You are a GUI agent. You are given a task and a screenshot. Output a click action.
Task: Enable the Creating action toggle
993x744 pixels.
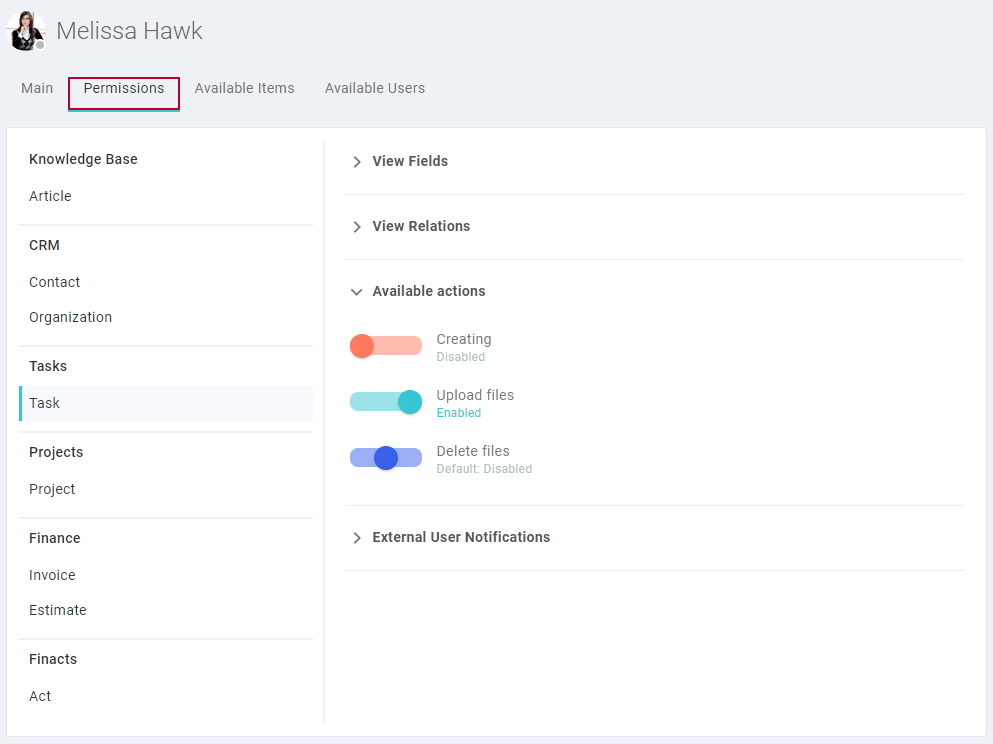click(x=386, y=346)
